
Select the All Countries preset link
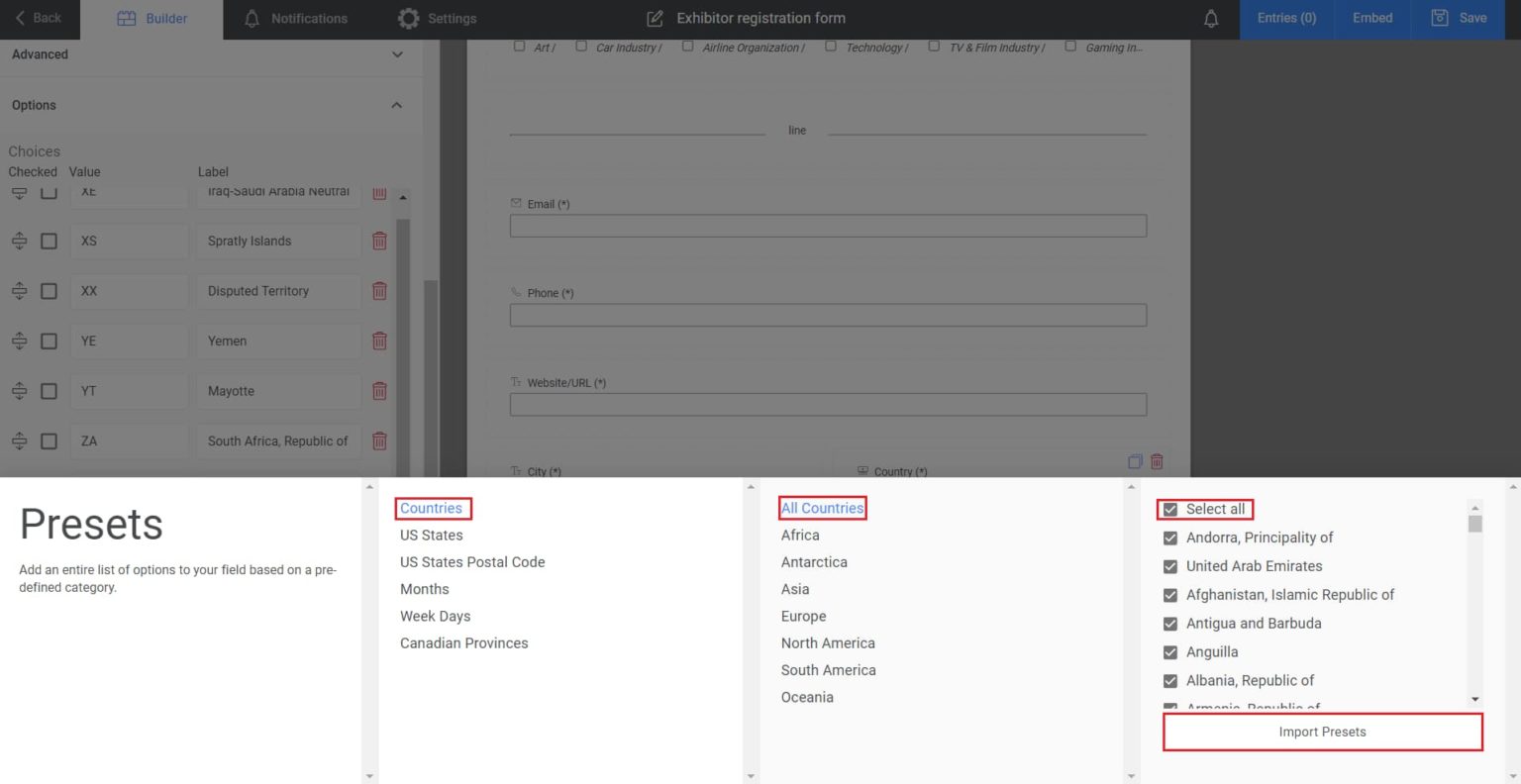pos(822,507)
